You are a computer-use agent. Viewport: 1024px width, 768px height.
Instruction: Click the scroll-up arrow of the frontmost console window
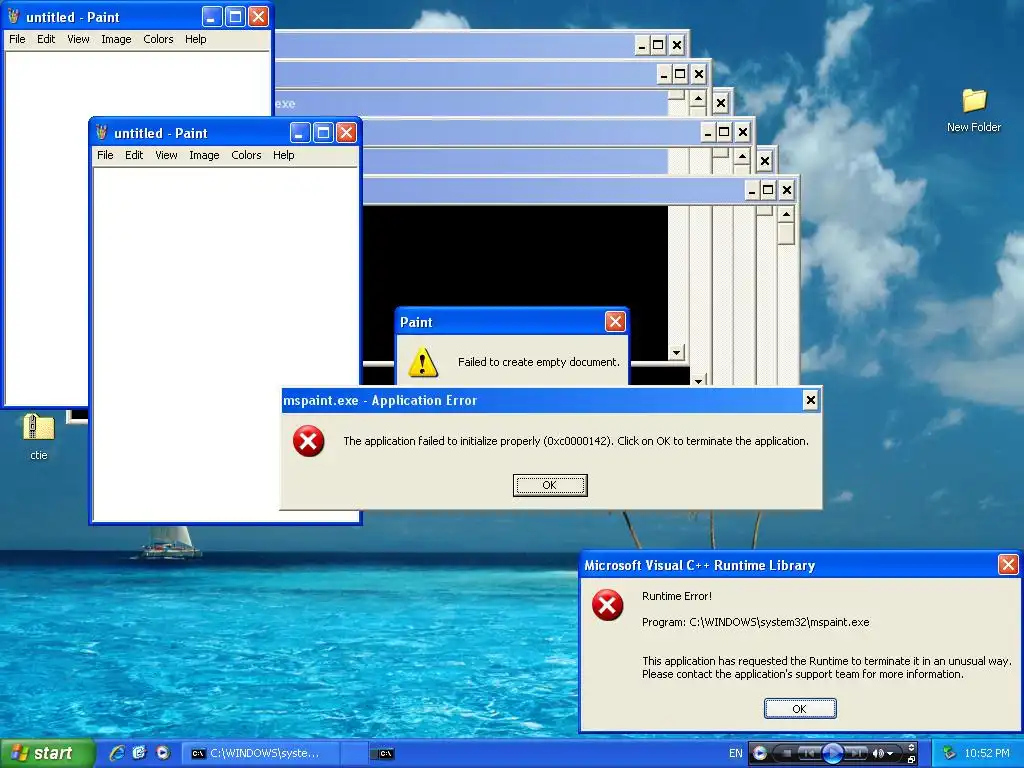[x=786, y=214]
